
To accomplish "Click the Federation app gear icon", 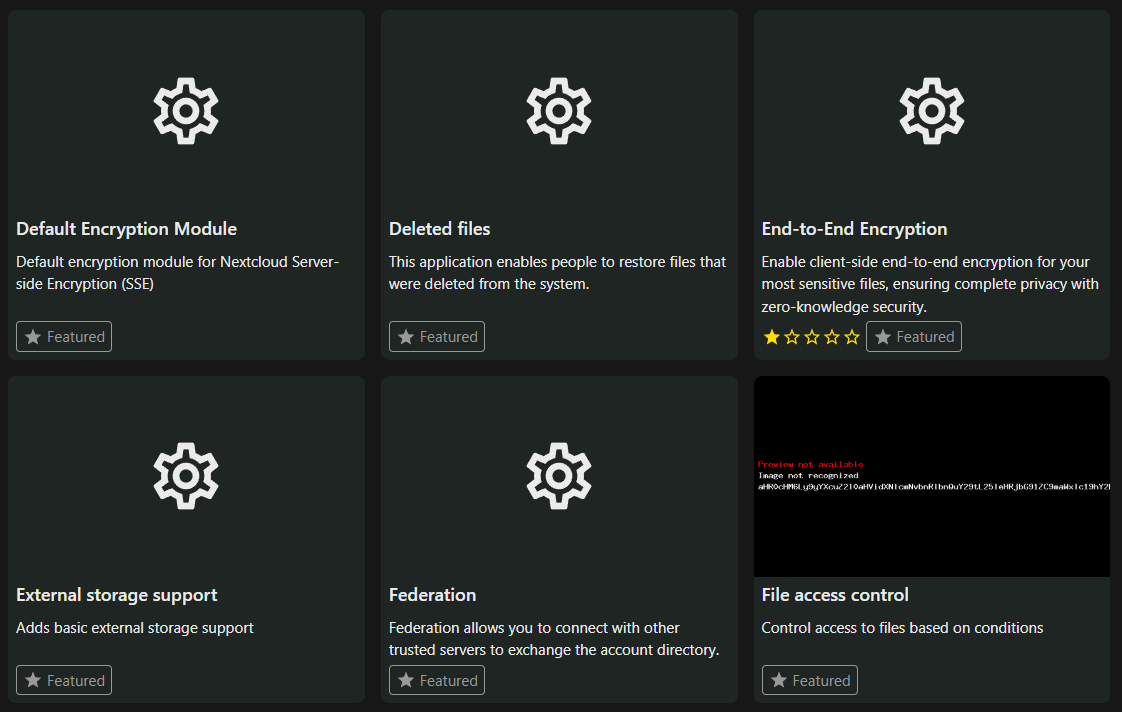I will (559, 476).
